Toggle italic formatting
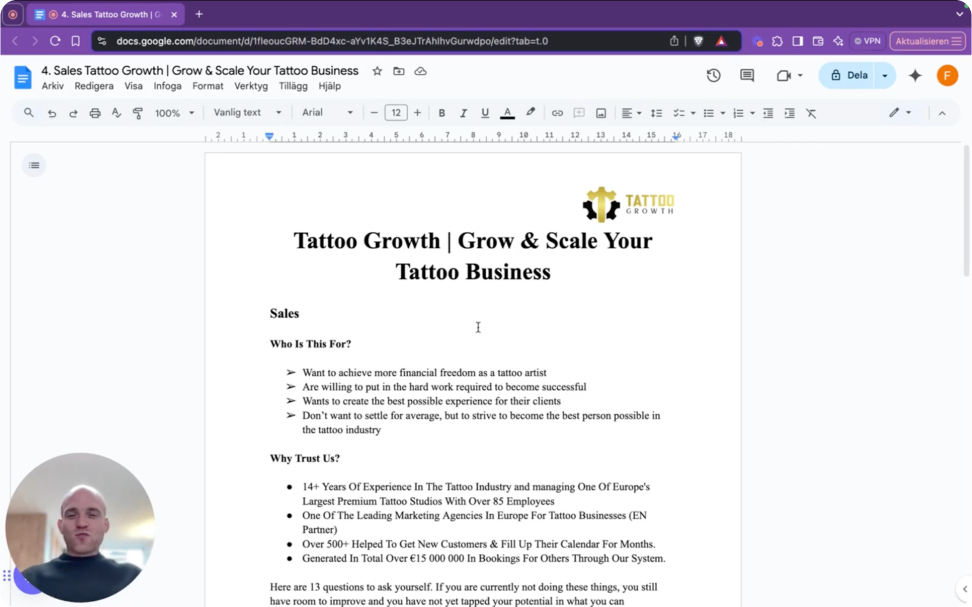 463,113
